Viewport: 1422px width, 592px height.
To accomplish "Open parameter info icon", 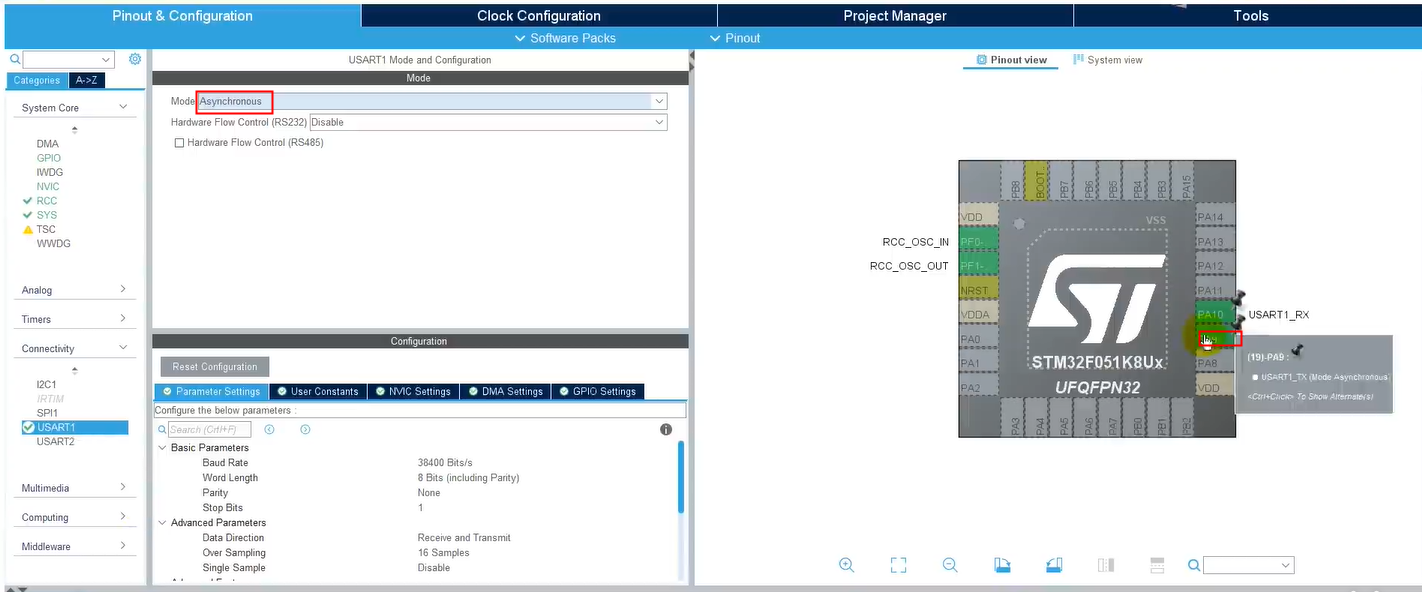I will 666,429.
